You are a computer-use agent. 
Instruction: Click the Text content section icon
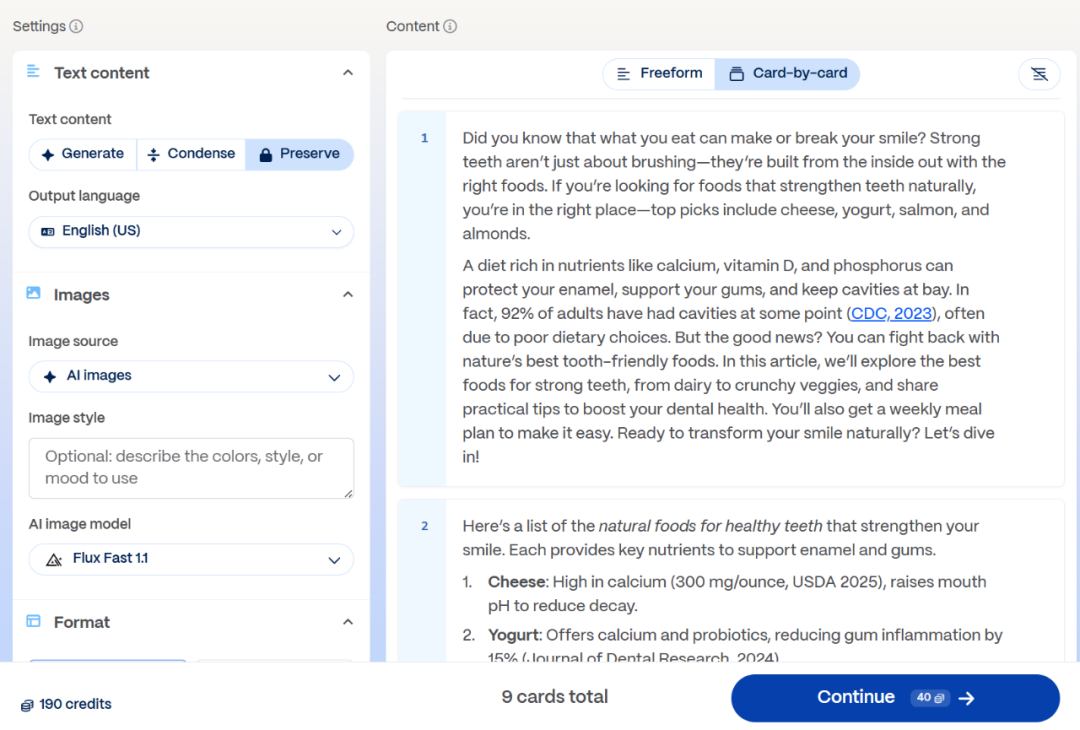[x=34, y=72]
